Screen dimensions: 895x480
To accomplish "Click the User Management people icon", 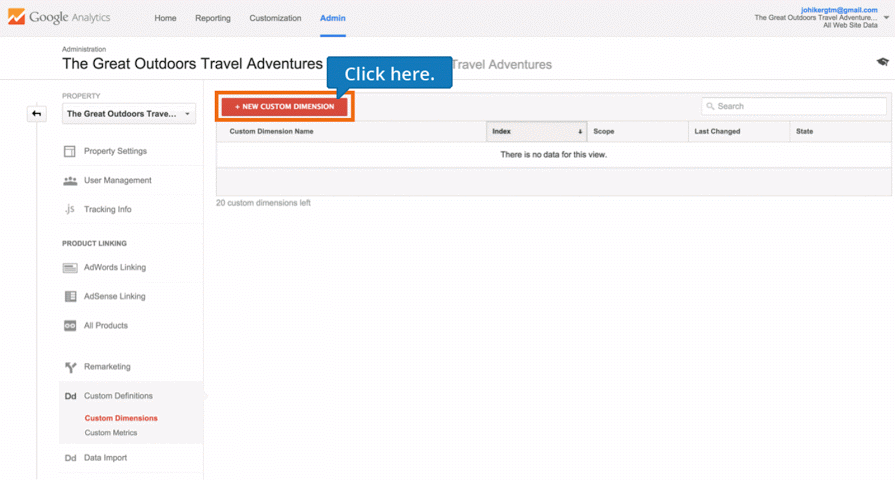I will 70,180.
